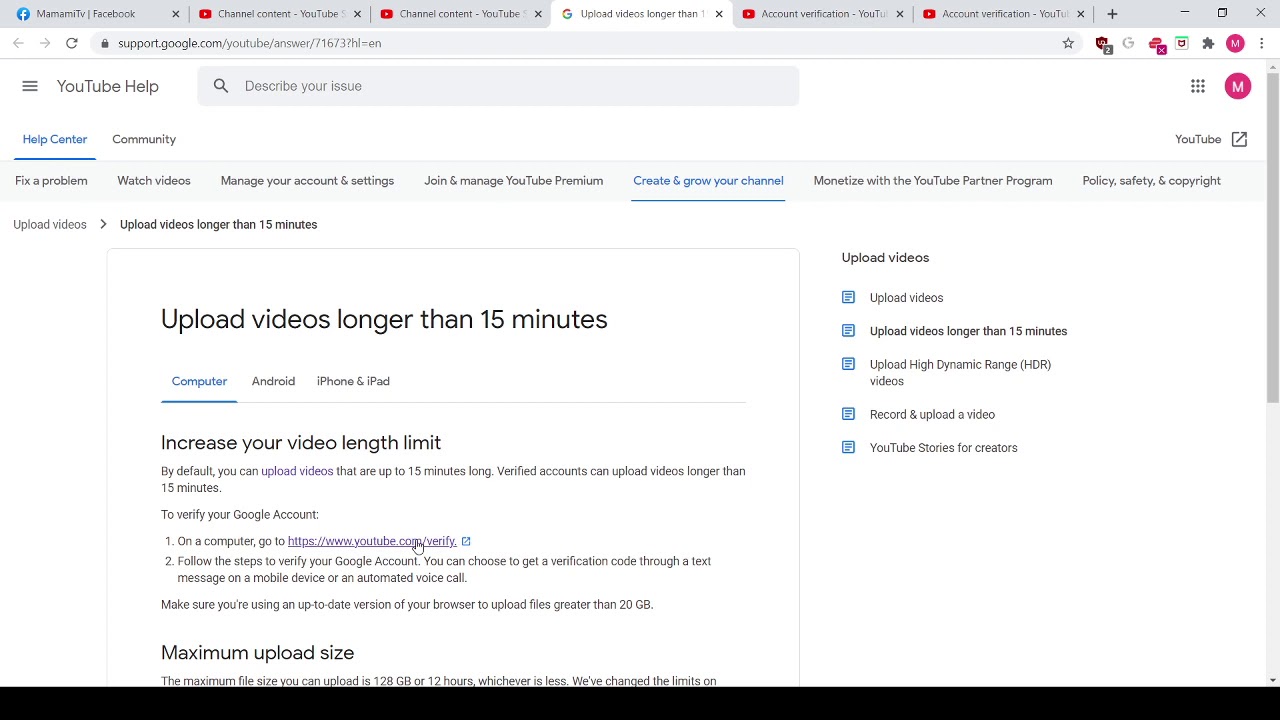Open the main hamburger menu

pos(30,86)
